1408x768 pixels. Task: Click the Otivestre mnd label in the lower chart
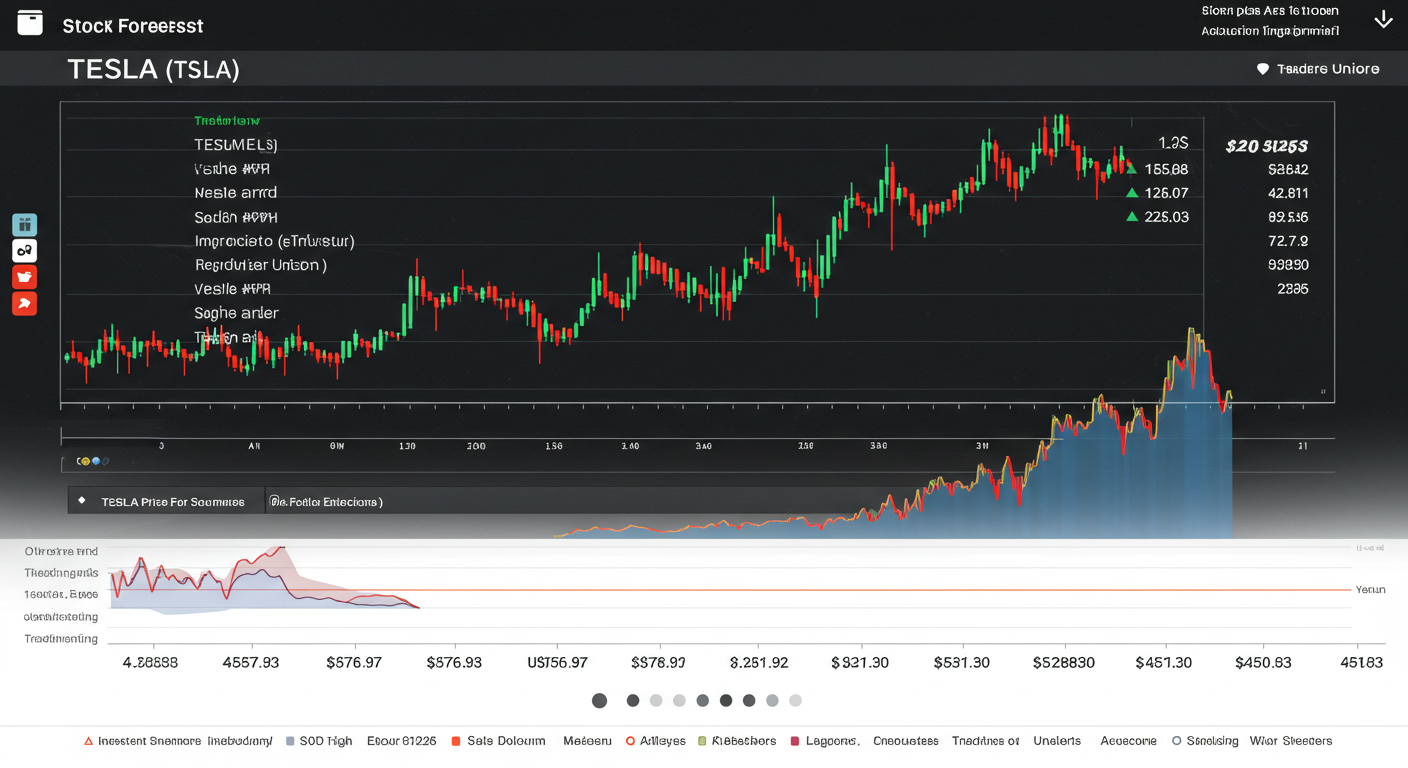(61, 551)
